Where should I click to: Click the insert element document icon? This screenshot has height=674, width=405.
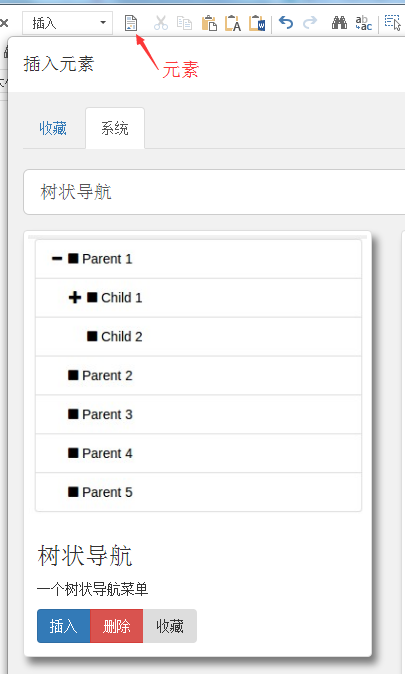click(x=131, y=23)
